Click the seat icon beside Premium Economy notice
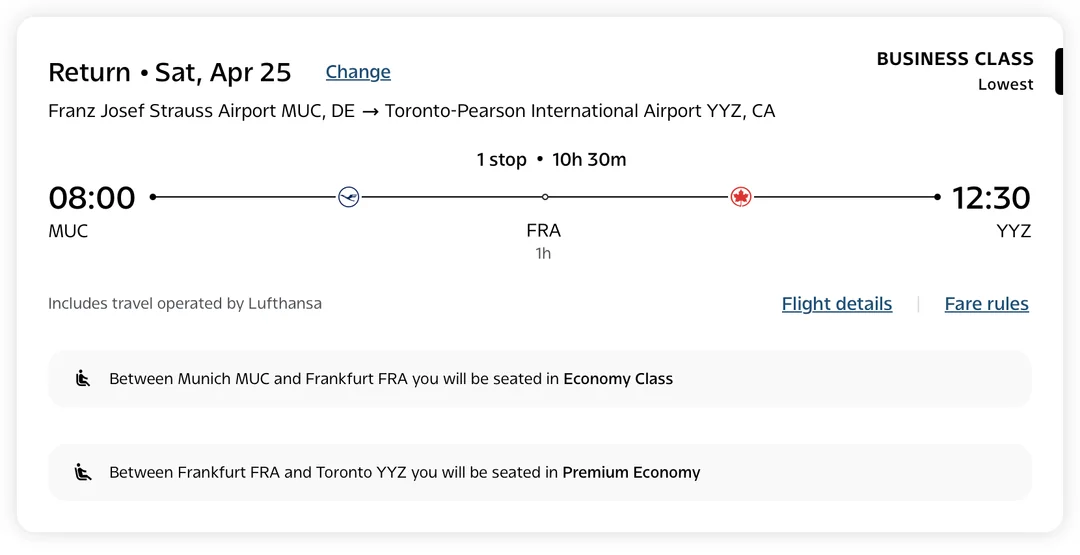The height and width of the screenshot is (555, 1080). (x=84, y=472)
